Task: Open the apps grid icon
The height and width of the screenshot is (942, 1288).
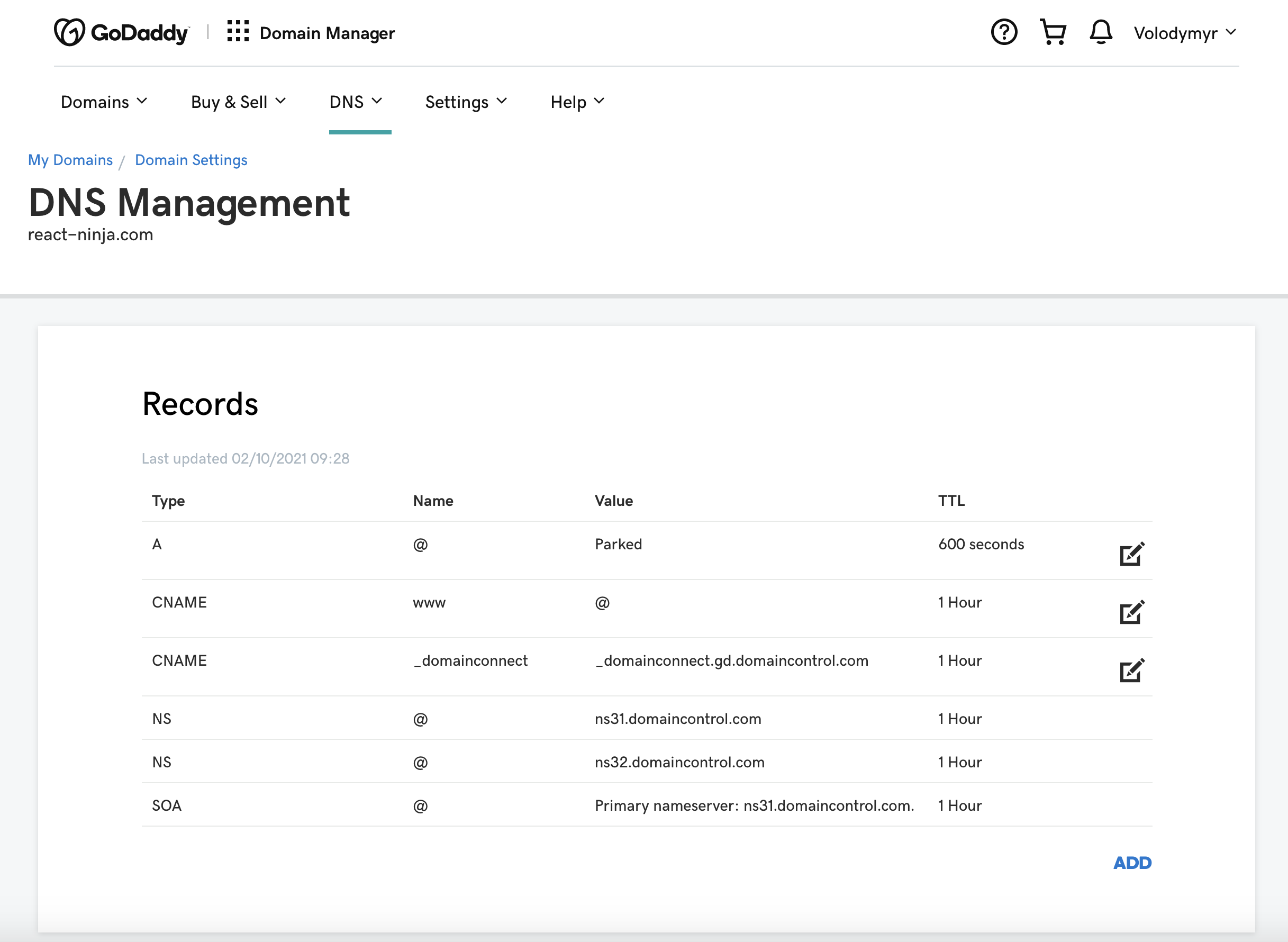Action: (x=238, y=31)
